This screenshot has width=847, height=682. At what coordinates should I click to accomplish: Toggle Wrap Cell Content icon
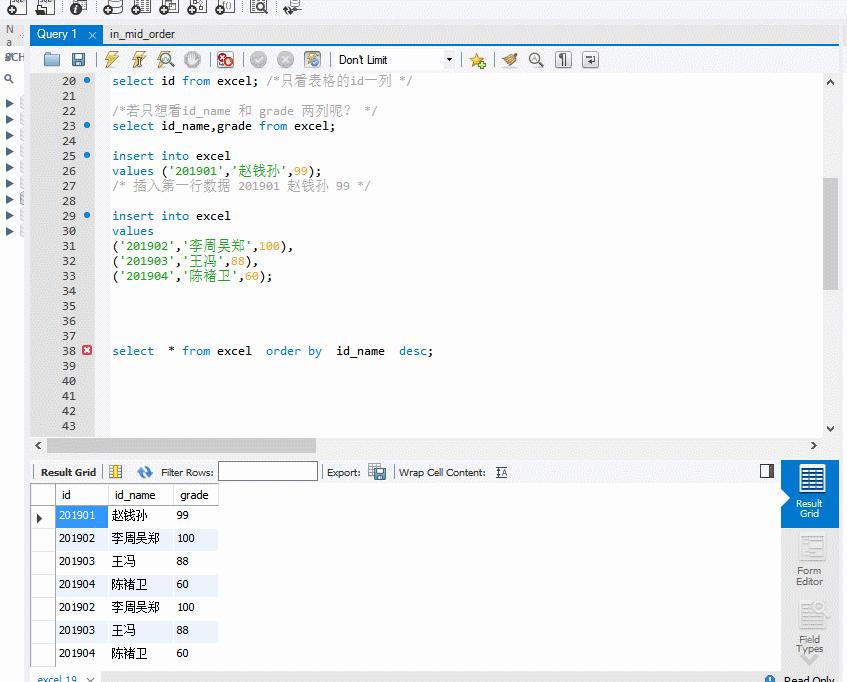[501, 472]
